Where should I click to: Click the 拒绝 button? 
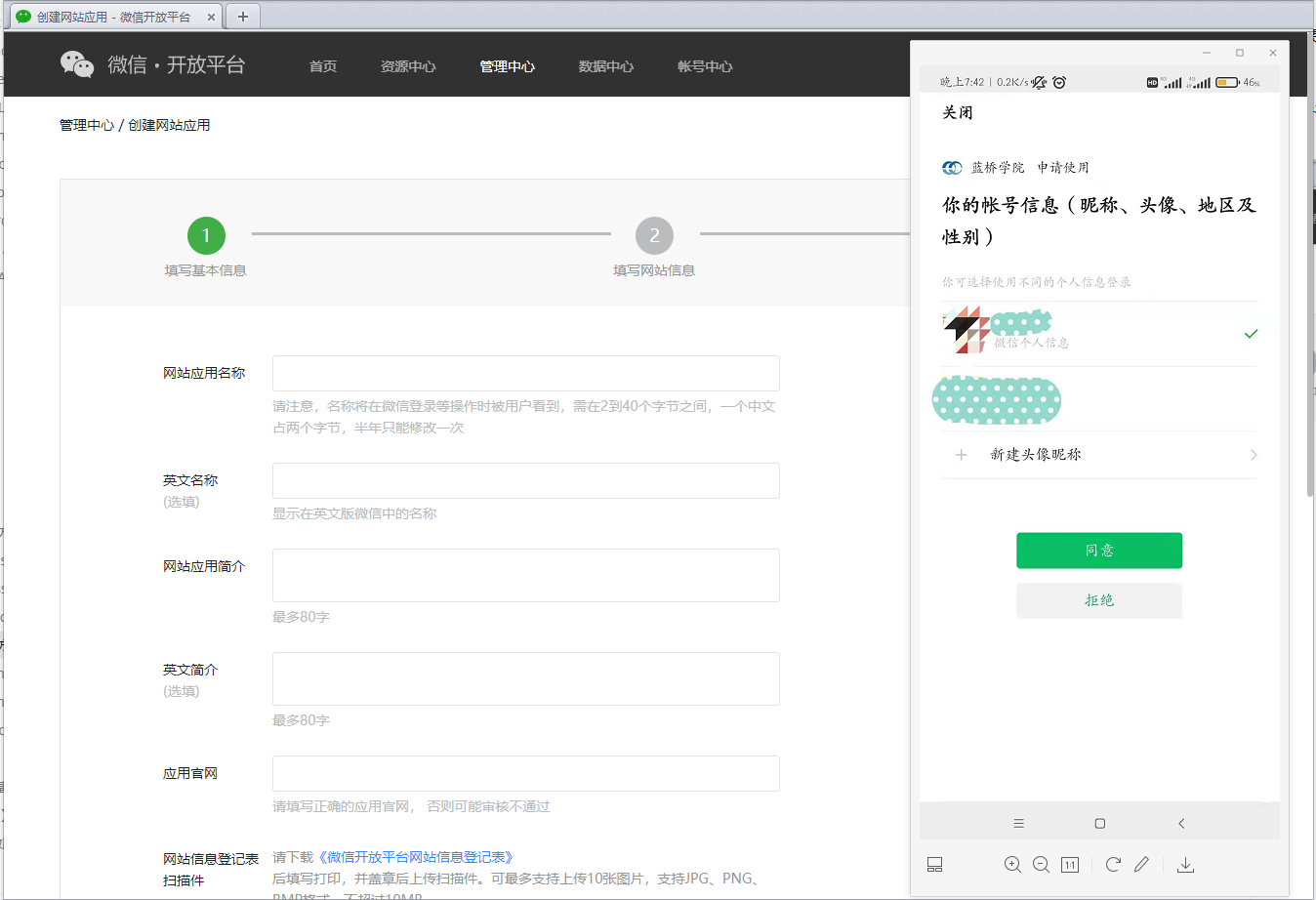point(1099,600)
